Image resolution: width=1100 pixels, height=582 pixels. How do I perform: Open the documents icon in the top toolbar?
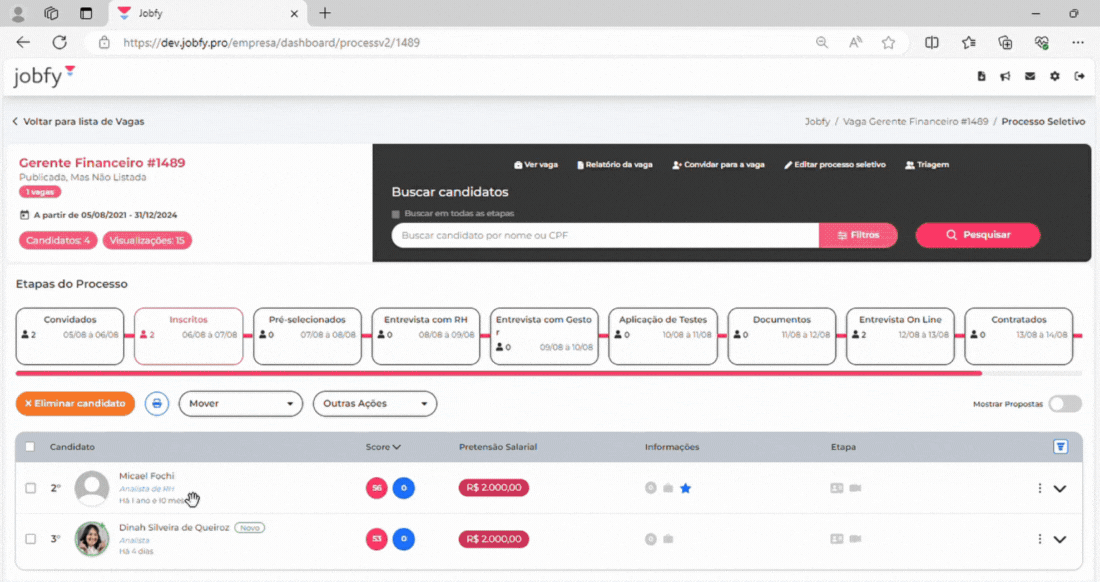[x=980, y=76]
